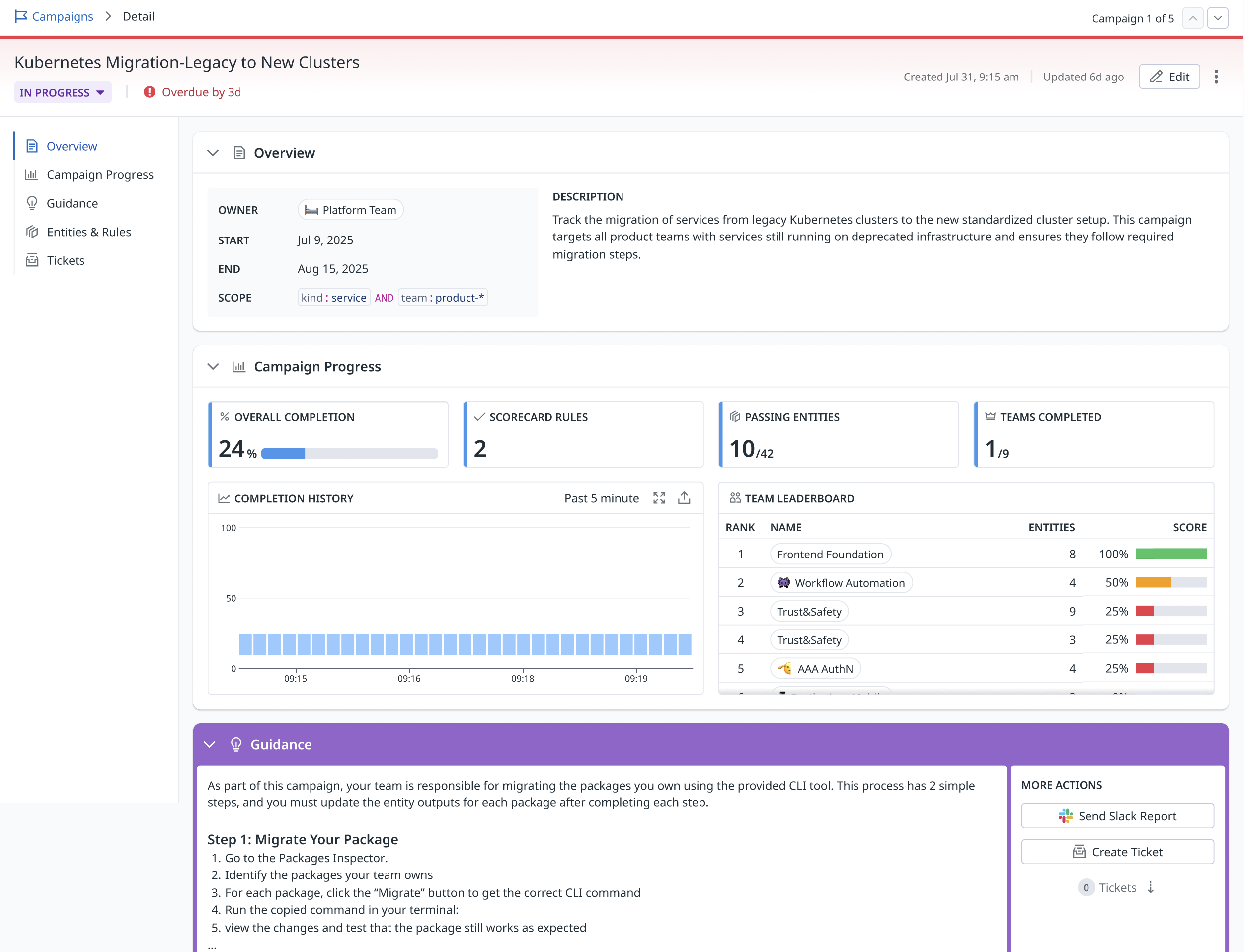Open the IN PROGRESS status dropdown

62,92
